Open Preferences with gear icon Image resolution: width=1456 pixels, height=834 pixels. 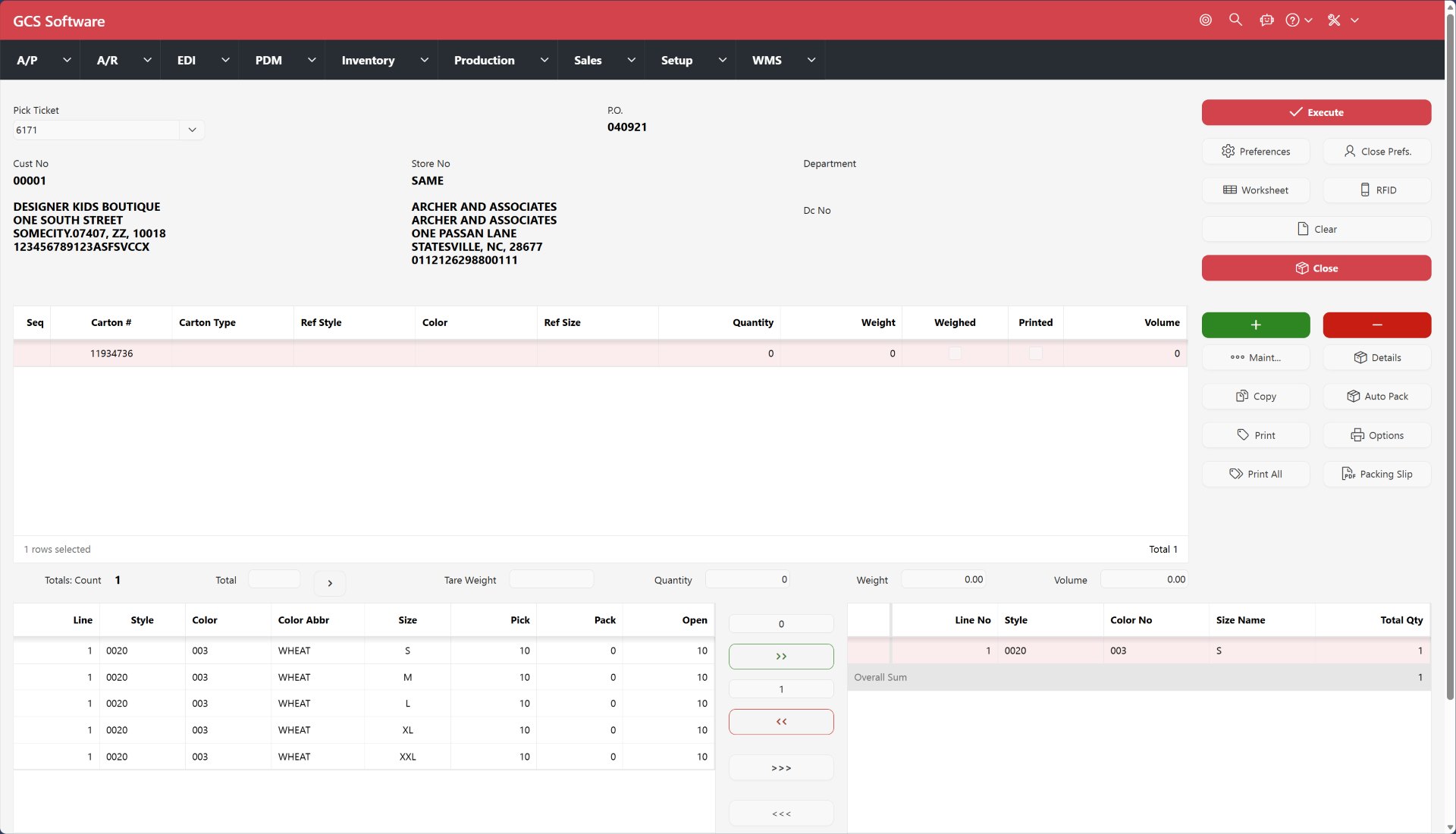click(x=1256, y=152)
